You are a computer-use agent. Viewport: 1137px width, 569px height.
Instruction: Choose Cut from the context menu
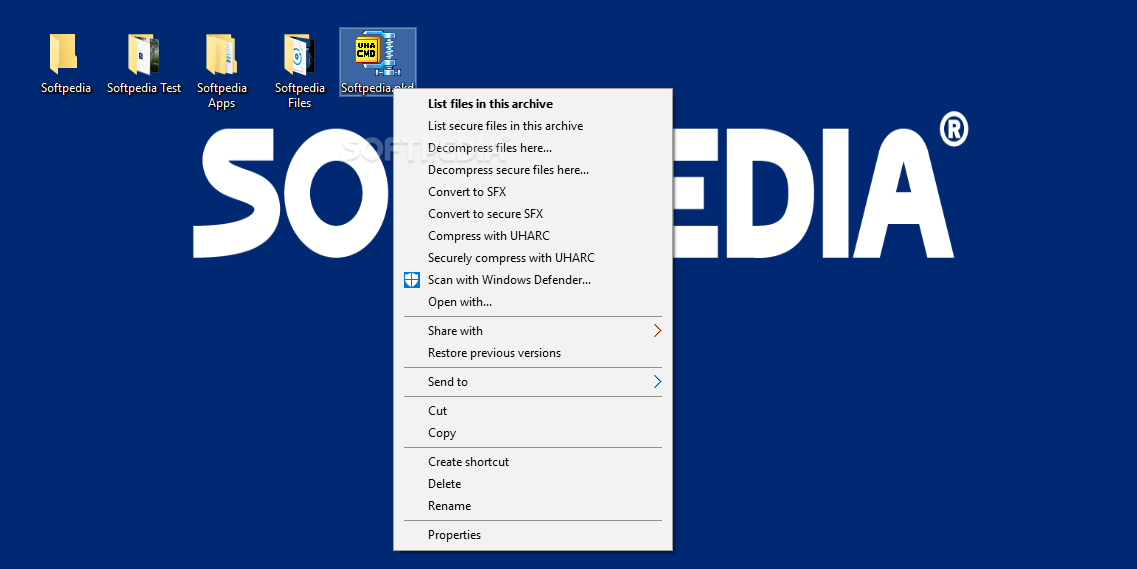[x=533, y=411]
